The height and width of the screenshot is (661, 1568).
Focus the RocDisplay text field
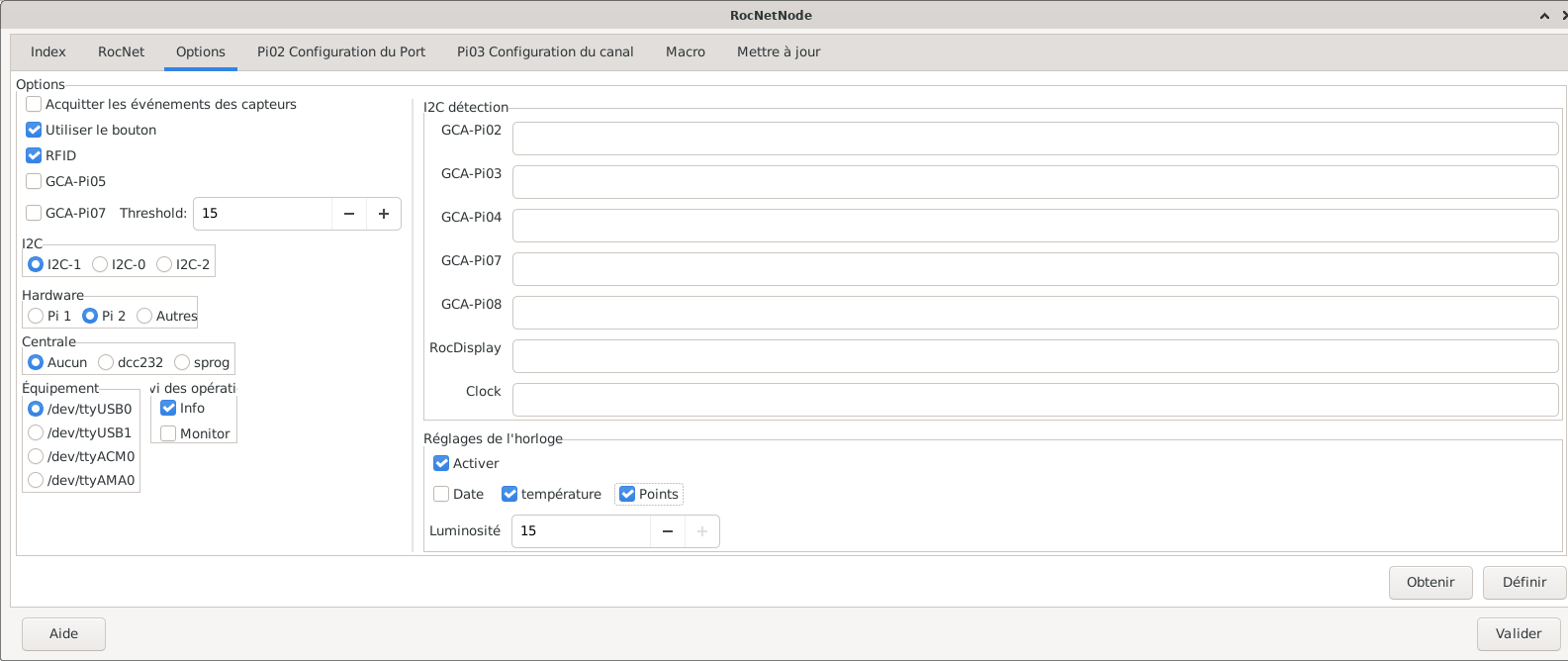[1035, 356]
